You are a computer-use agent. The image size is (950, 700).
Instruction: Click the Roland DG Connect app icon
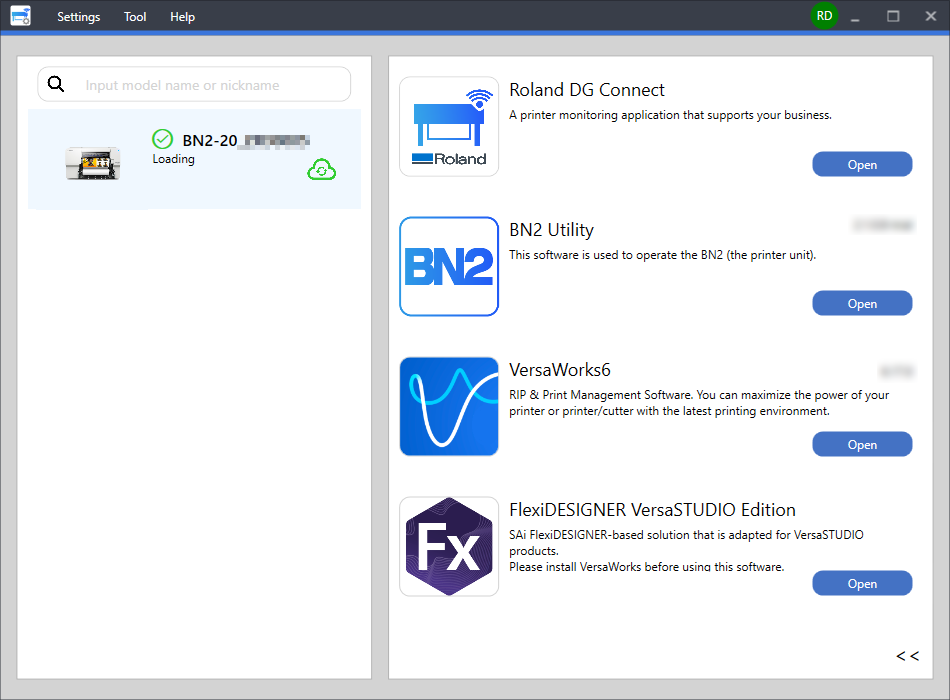(x=449, y=127)
